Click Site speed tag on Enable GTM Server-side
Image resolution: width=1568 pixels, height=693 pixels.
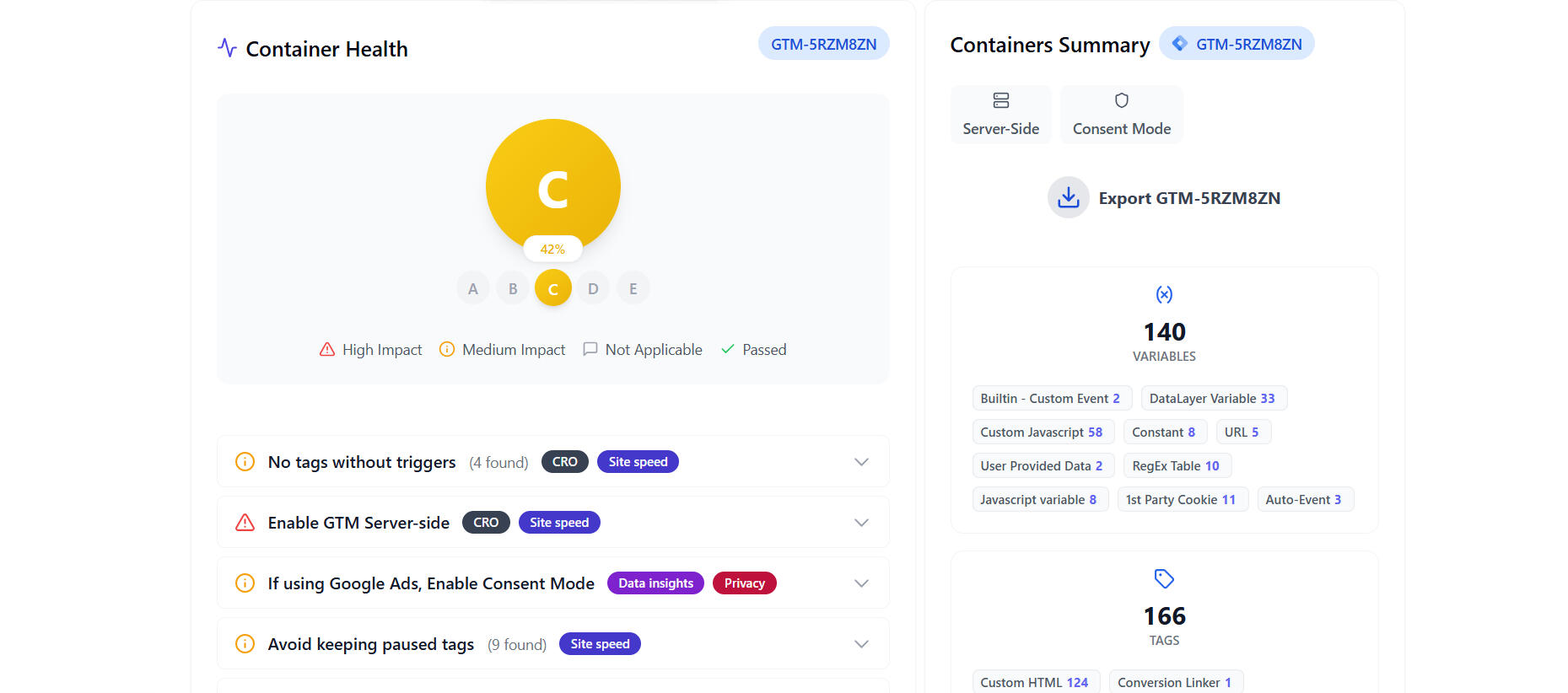[x=559, y=523]
